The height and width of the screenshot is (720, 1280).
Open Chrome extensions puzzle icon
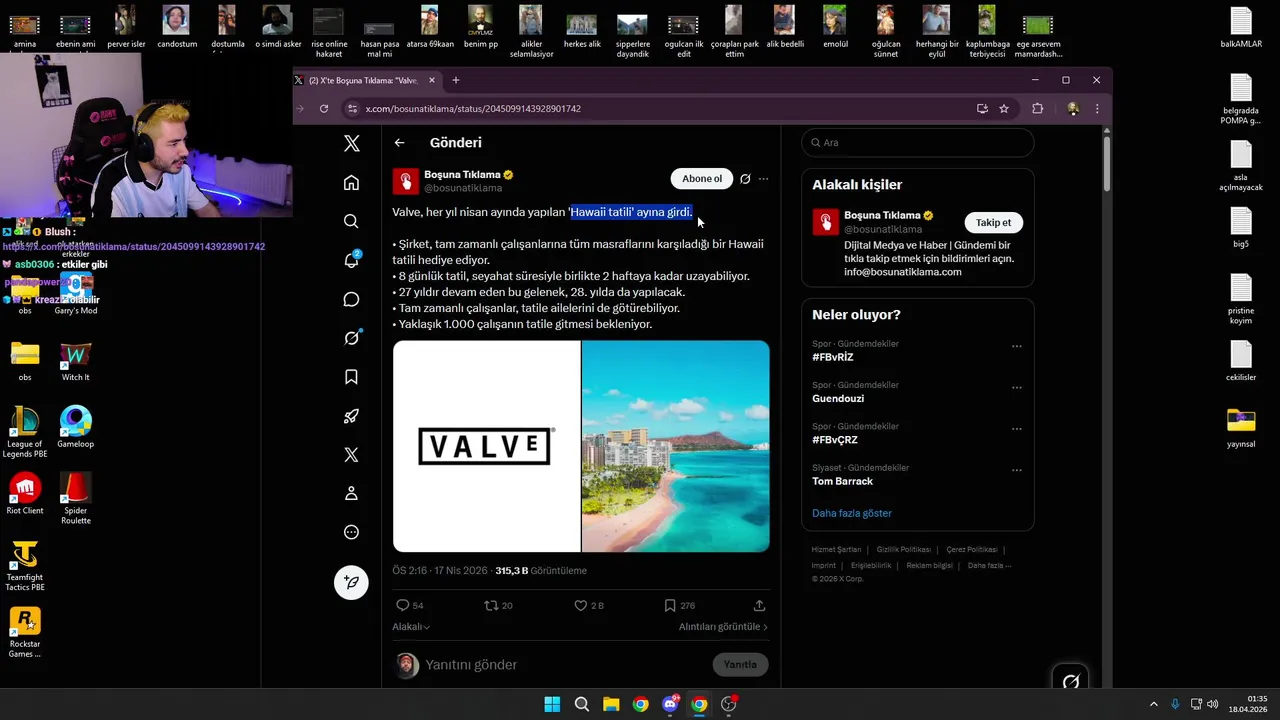pyautogui.click(x=1037, y=108)
